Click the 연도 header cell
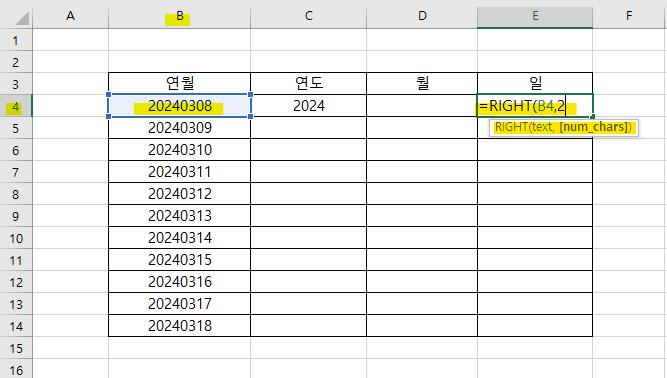Image resolution: width=667 pixels, height=378 pixels. tap(309, 84)
